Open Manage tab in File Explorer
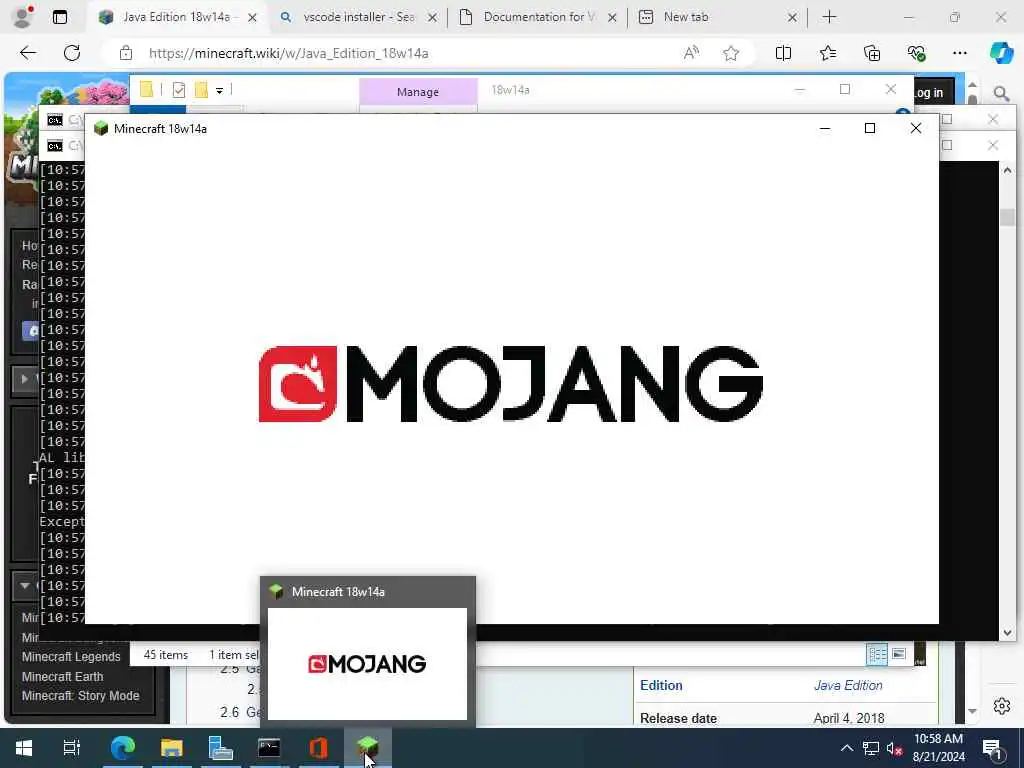 [x=418, y=92]
